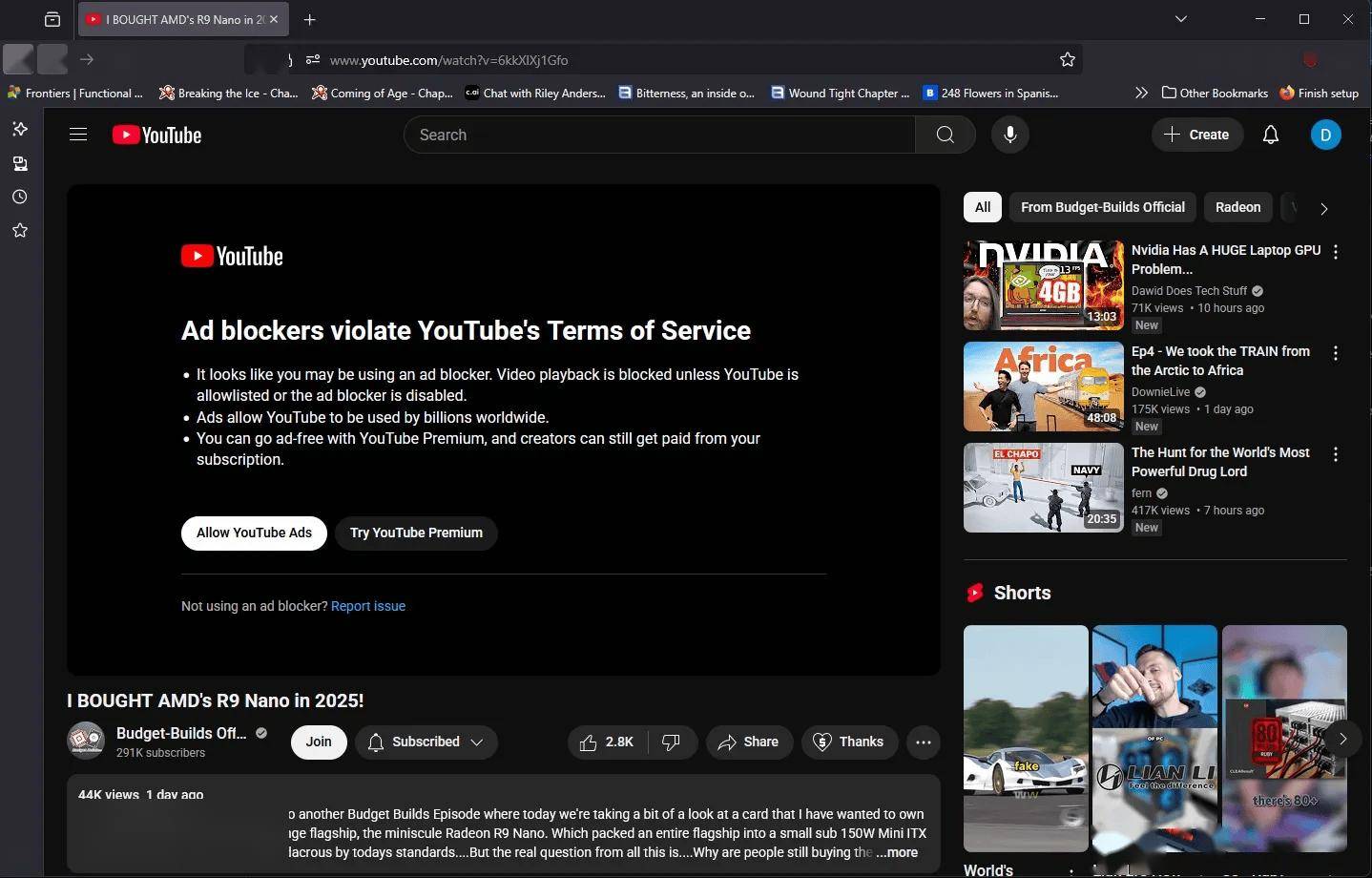Image resolution: width=1372 pixels, height=878 pixels.
Task: Select From Budget-Builds Official chip
Action: click(1103, 207)
